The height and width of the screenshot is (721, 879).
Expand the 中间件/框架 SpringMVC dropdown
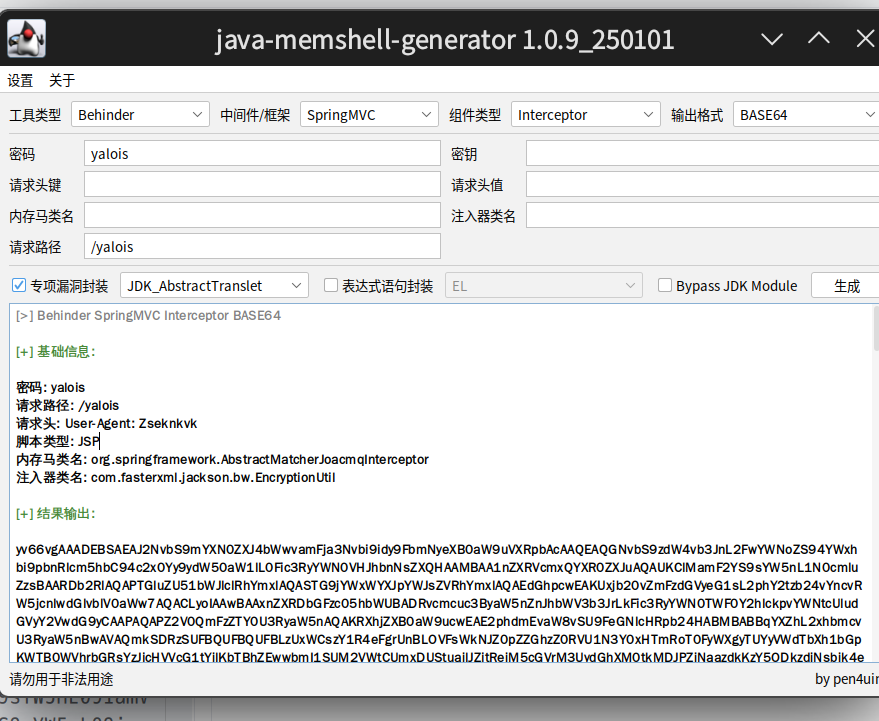pos(369,114)
